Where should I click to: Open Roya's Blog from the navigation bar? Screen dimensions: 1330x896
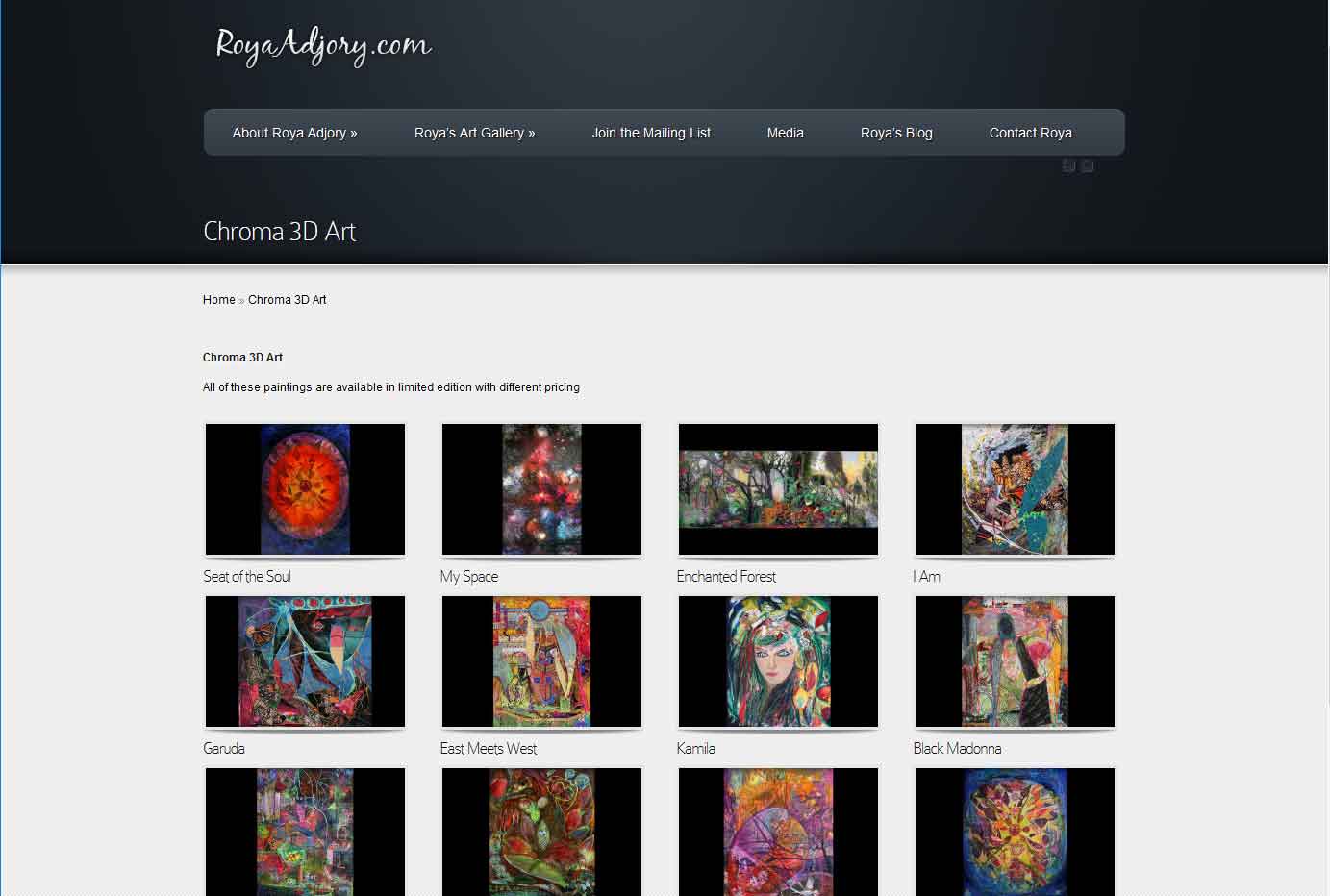(x=896, y=133)
